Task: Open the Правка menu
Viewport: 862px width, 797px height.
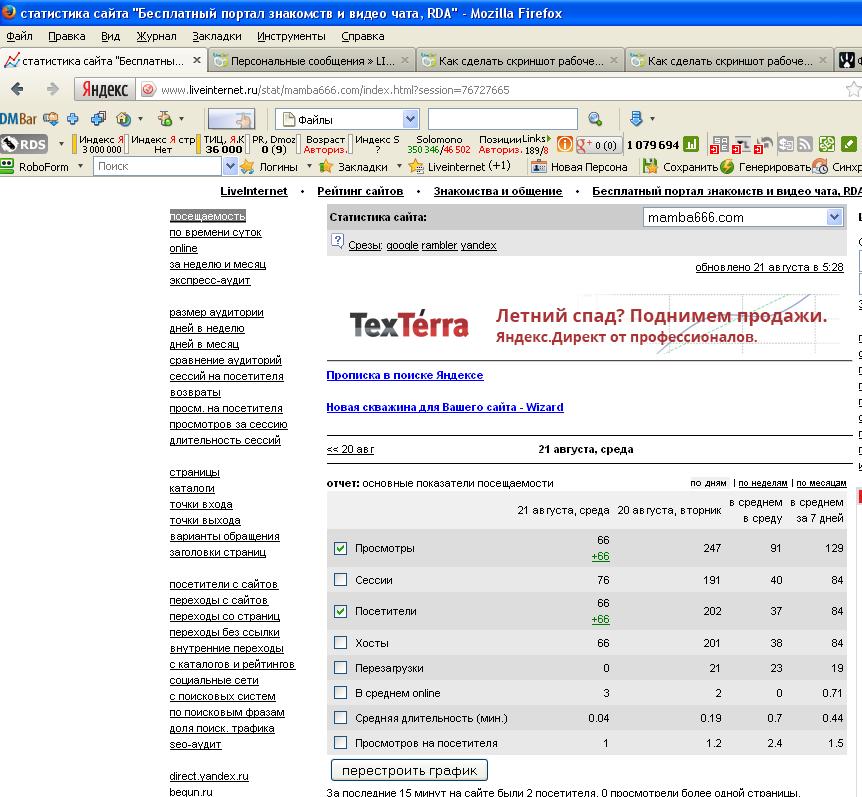Action: (x=67, y=36)
